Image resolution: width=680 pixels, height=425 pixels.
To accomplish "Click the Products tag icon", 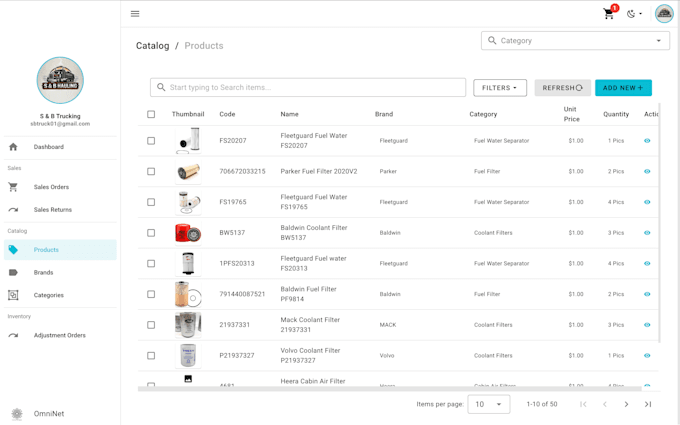I will (x=13, y=250).
